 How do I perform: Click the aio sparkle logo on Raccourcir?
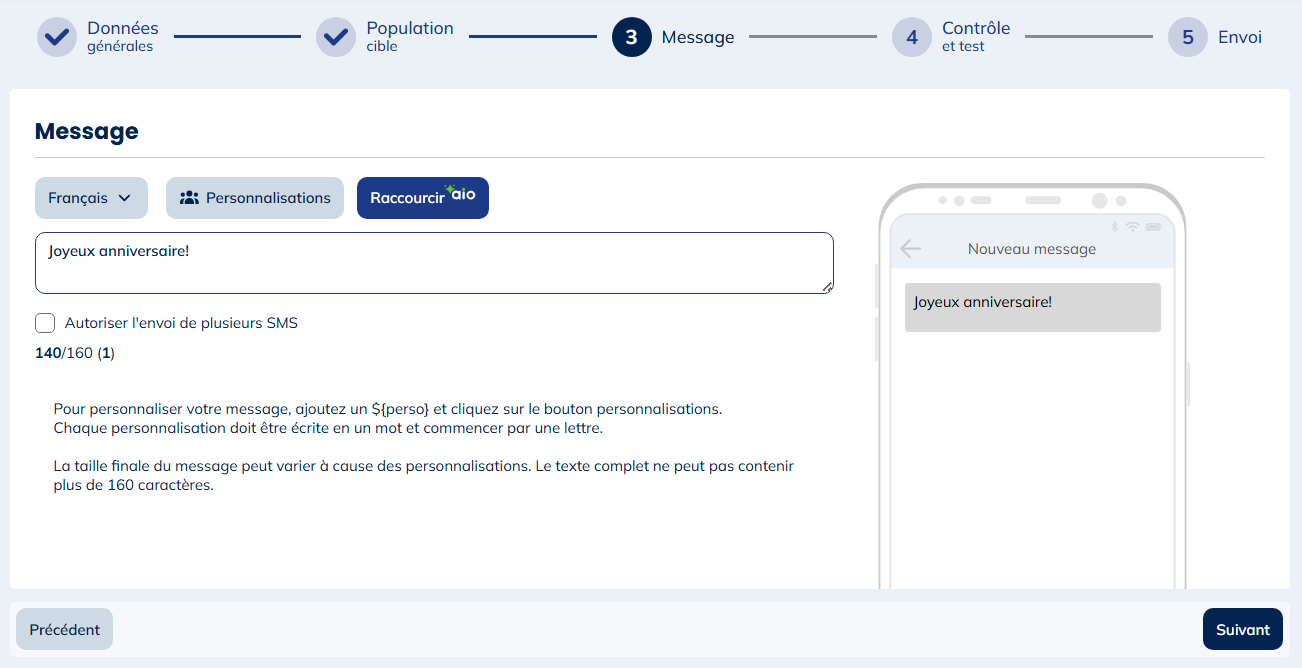tap(461, 193)
